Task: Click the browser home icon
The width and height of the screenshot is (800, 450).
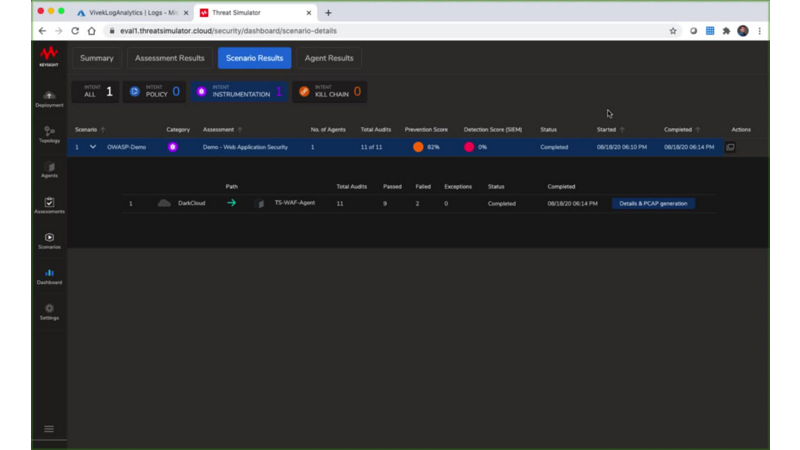Action: [x=91, y=31]
